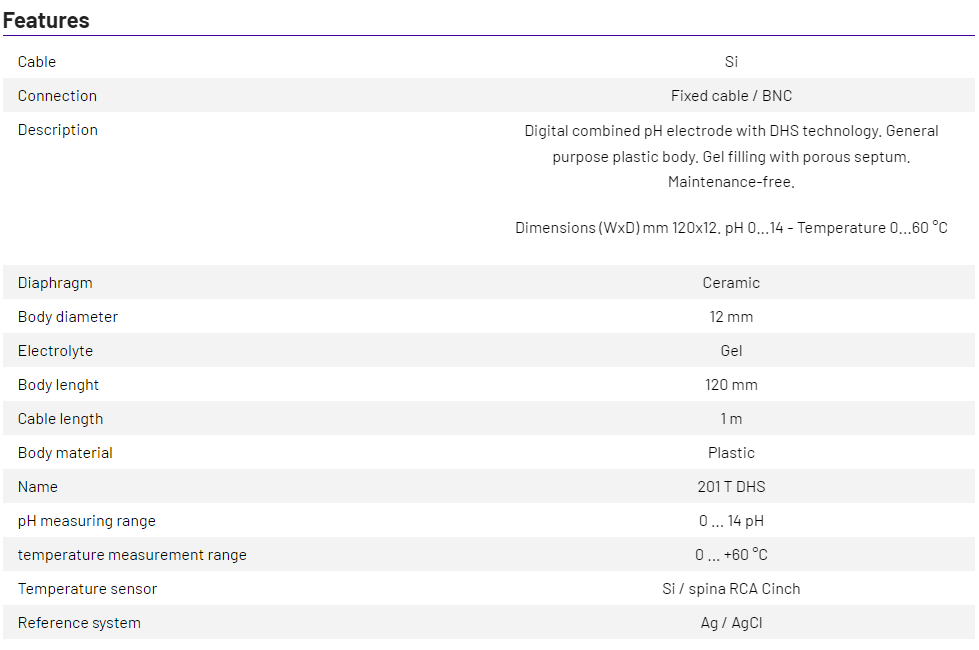Select the 12 mm diameter value
Screen dimensions: 979x650
(x=731, y=317)
